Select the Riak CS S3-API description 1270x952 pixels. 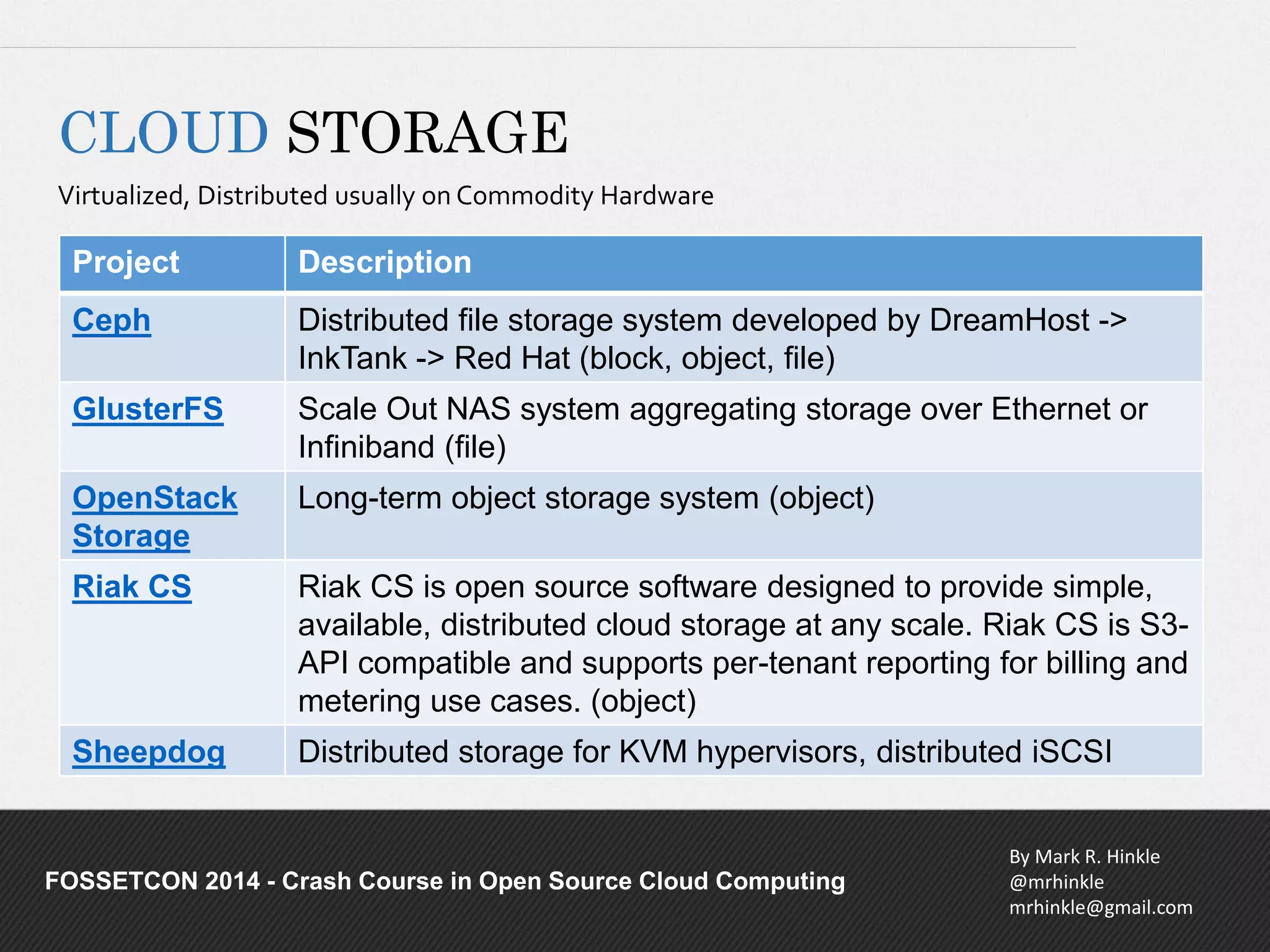point(743,643)
